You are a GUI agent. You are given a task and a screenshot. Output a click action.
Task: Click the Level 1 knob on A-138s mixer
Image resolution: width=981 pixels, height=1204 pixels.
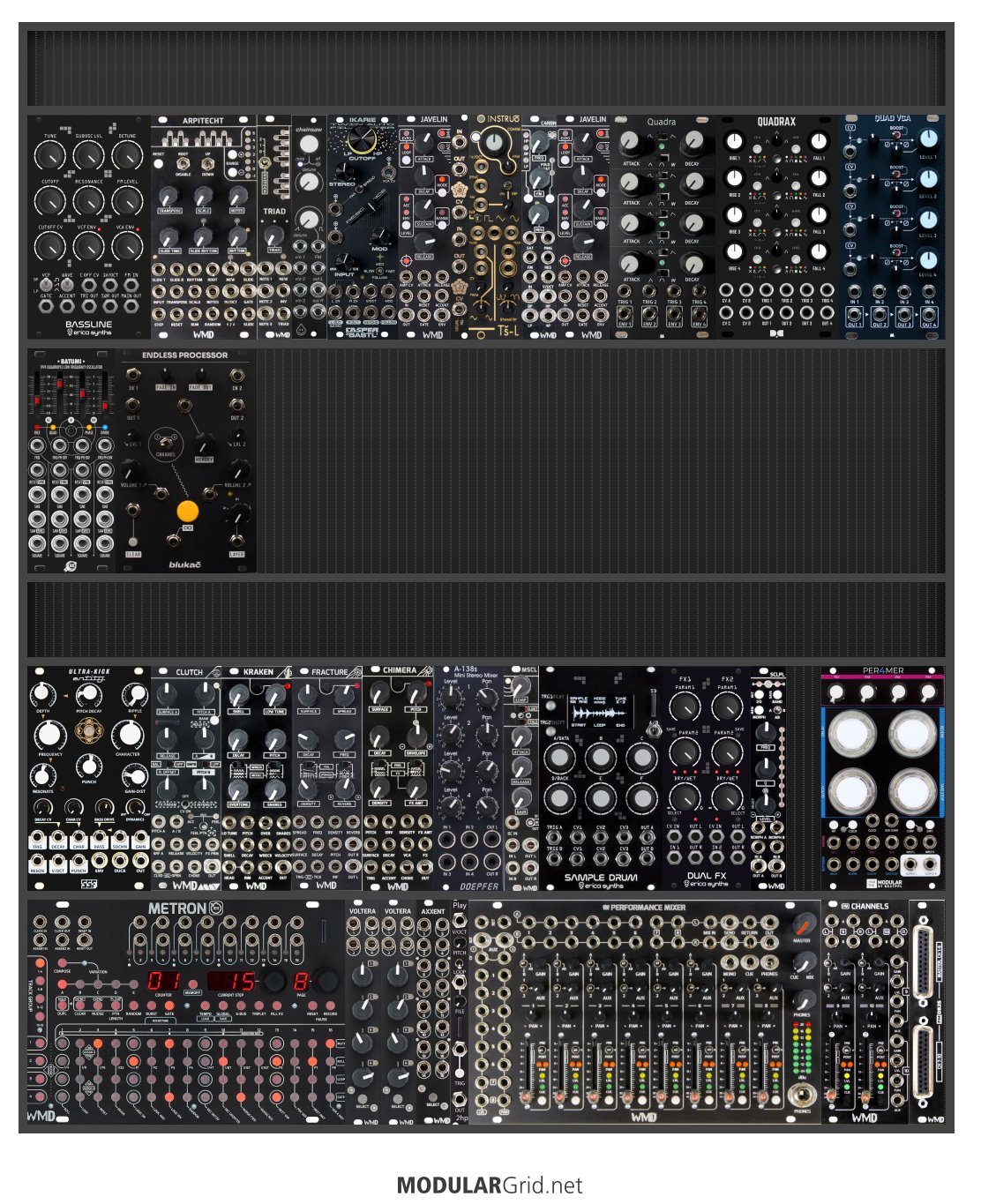pos(452,699)
